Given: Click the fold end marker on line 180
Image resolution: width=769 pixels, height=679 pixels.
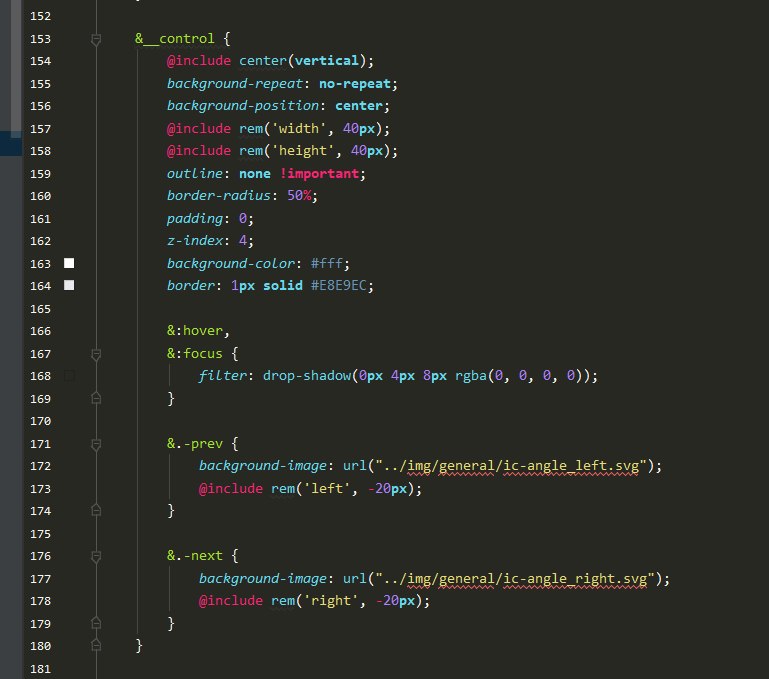Looking at the screenshot, I should point(96,645).
